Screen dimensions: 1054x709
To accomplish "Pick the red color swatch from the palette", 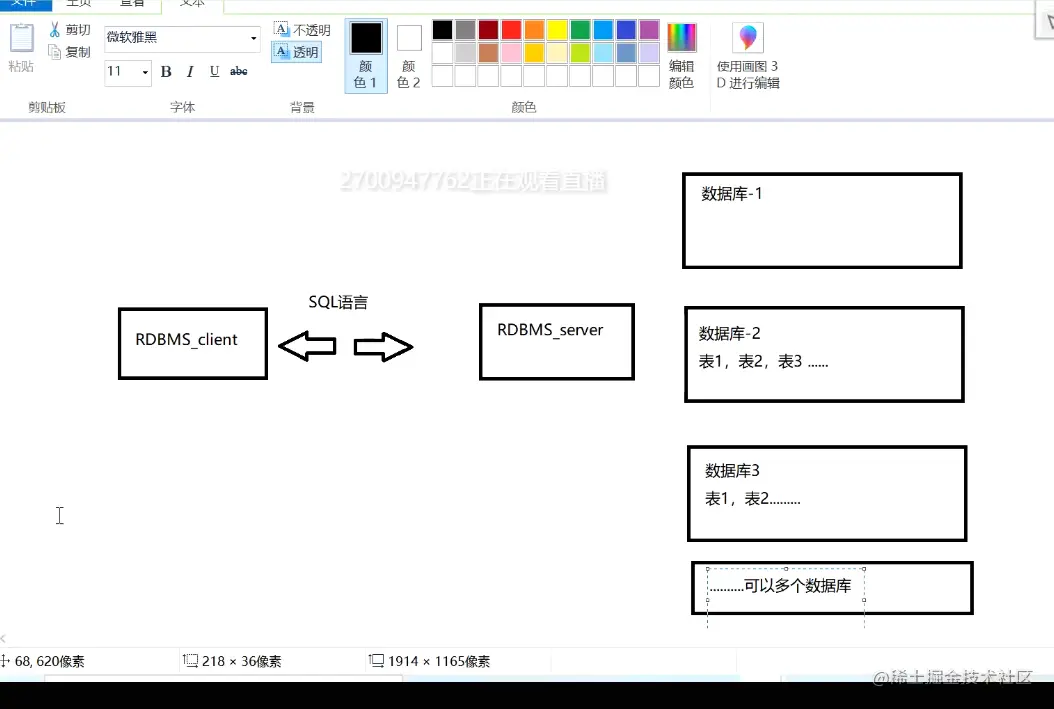I will point(510,29).
